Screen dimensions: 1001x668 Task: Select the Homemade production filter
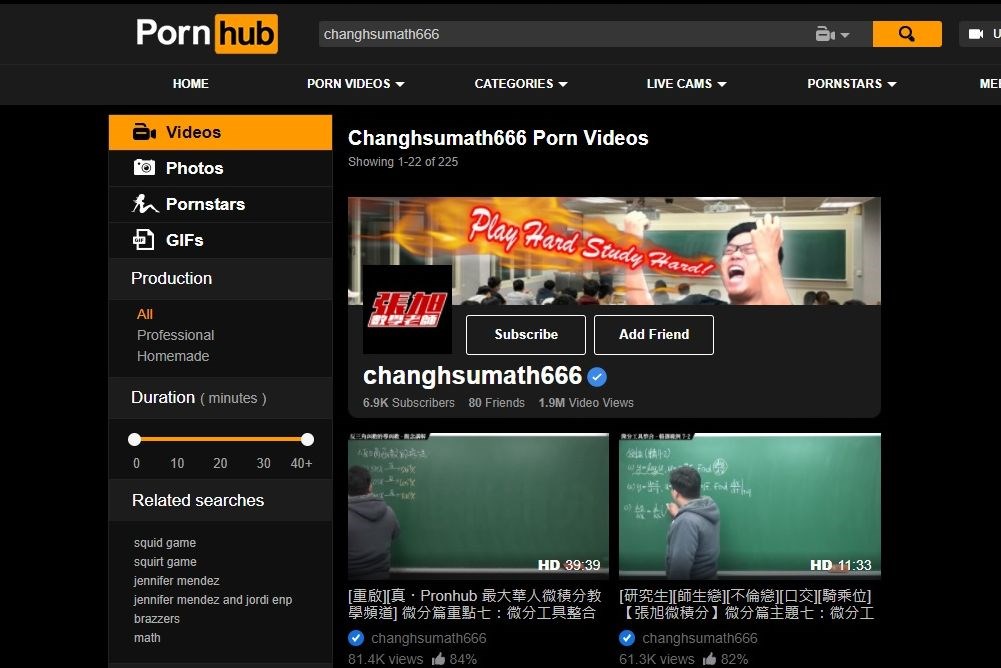coord(173,356)
